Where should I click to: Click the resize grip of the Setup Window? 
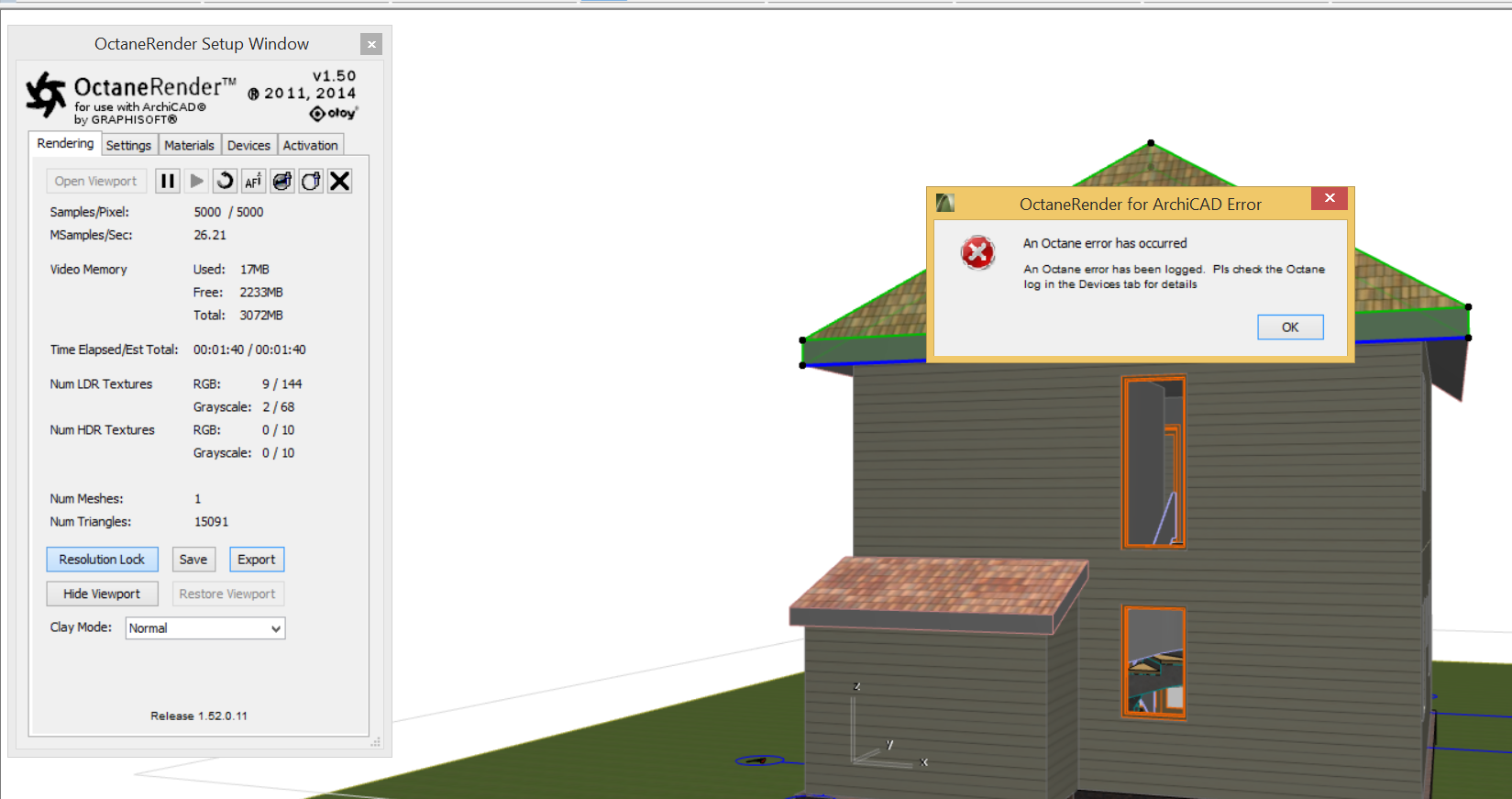[375, 742]
